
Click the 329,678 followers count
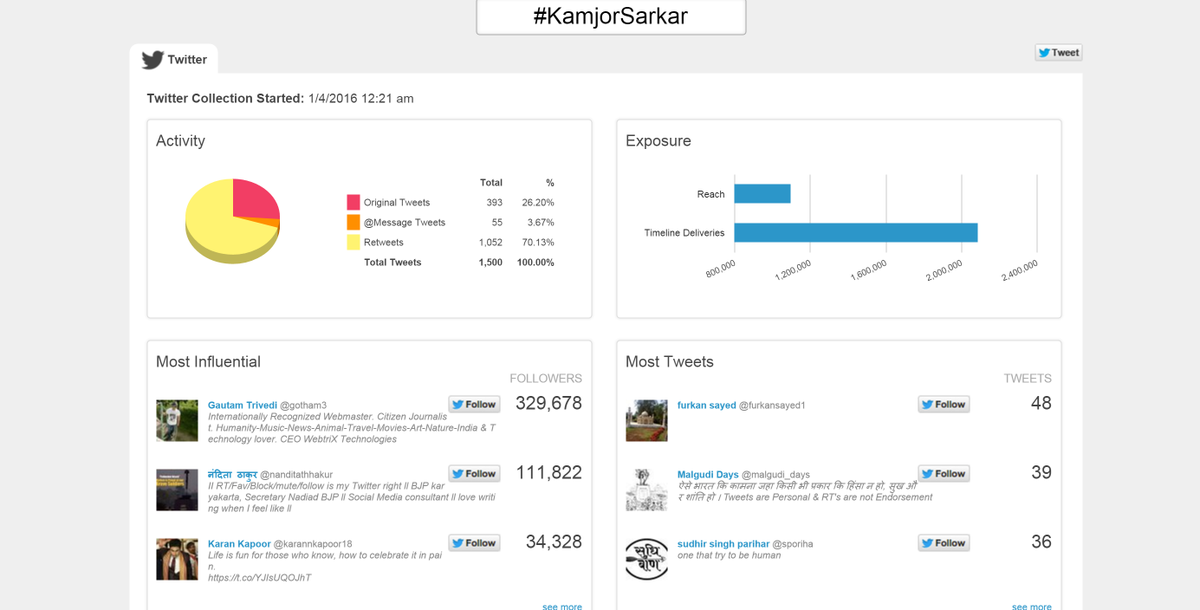(549, 403)
